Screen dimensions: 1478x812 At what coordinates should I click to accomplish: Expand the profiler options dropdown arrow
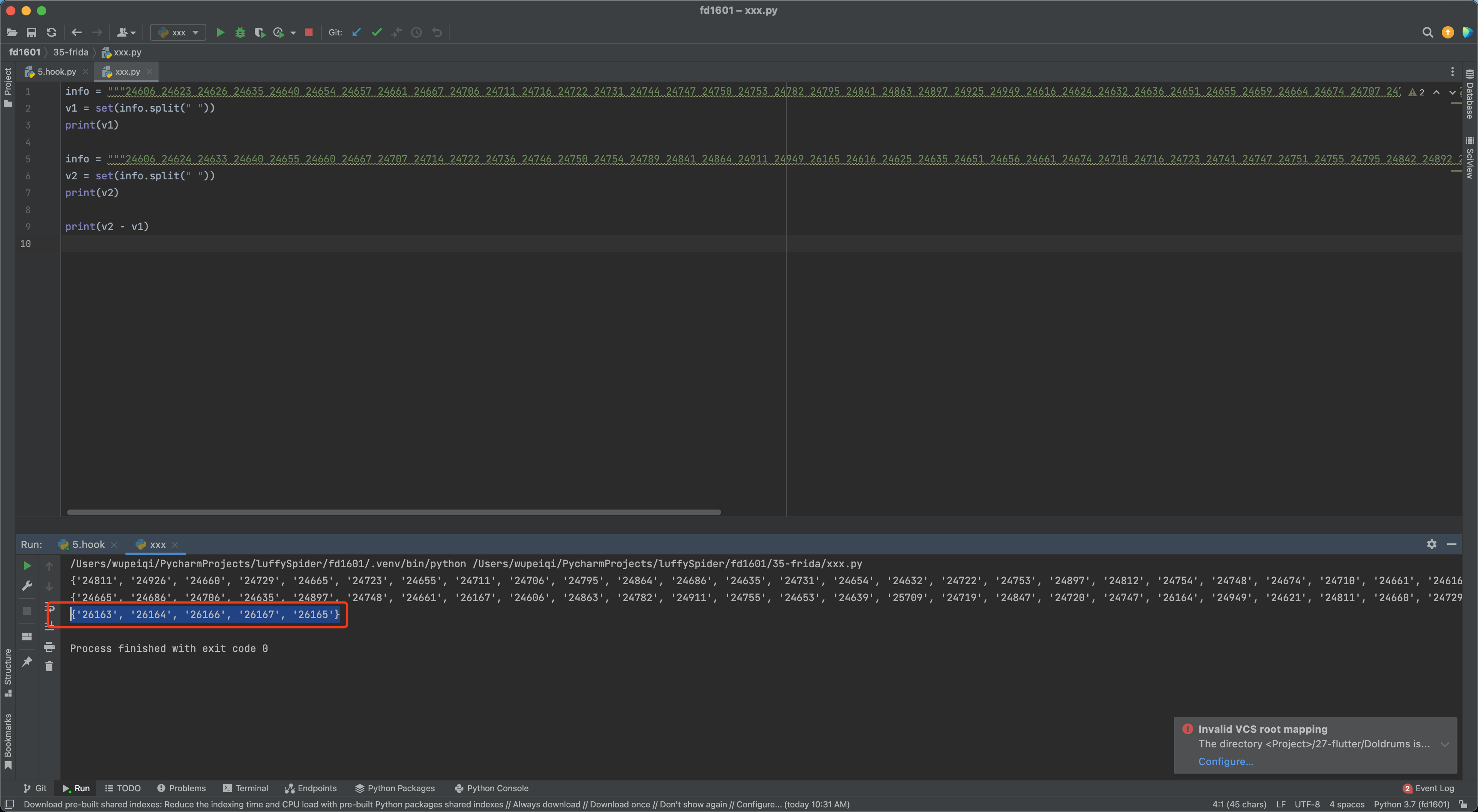293,33
